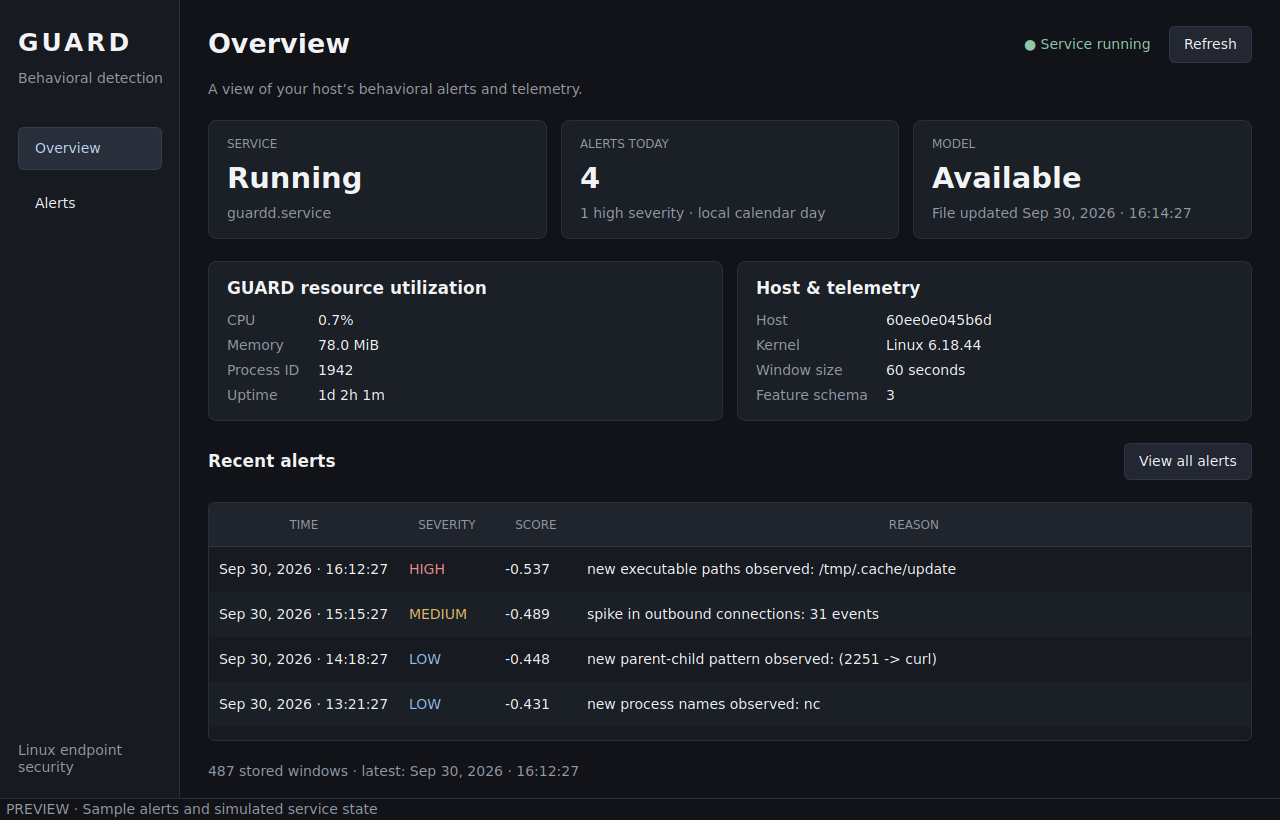Click the score -0.489
The image size is (1280, 820).
[x=527, y=614]
